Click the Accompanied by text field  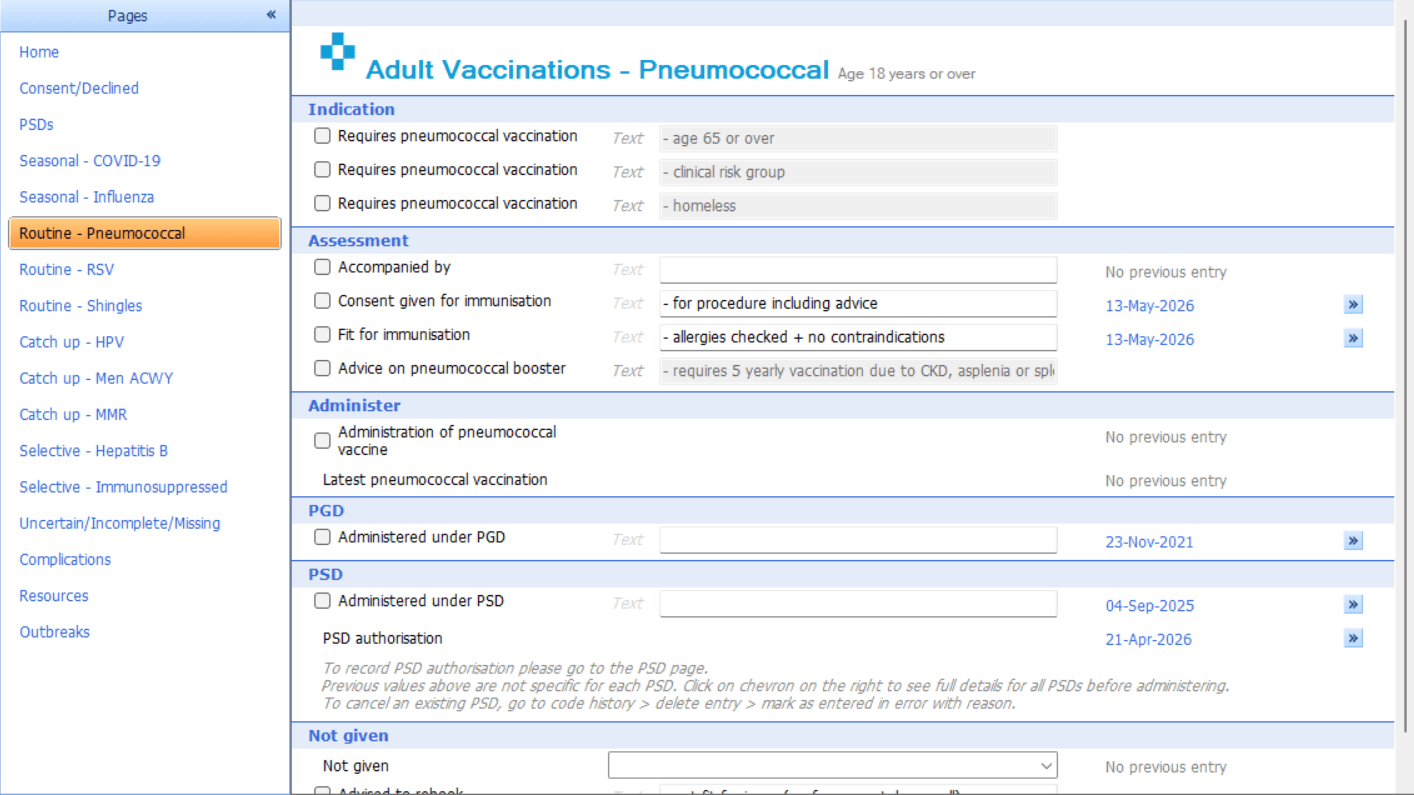858,270
